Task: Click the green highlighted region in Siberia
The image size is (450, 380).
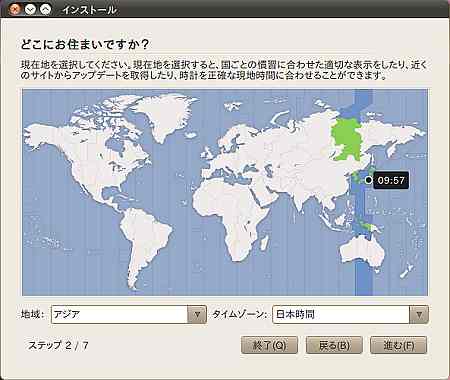Action: tap(348, 139)
